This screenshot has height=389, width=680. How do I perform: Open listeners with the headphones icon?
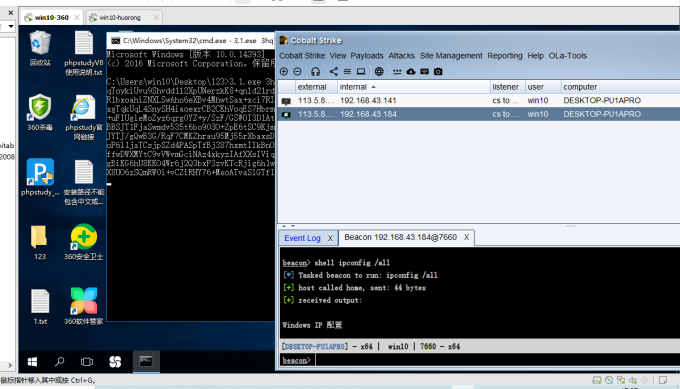316,72
